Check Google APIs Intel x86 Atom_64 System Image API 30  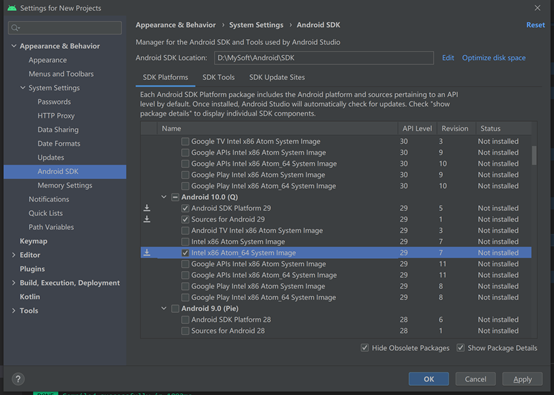pyautogui.click(x=185, y=164)
